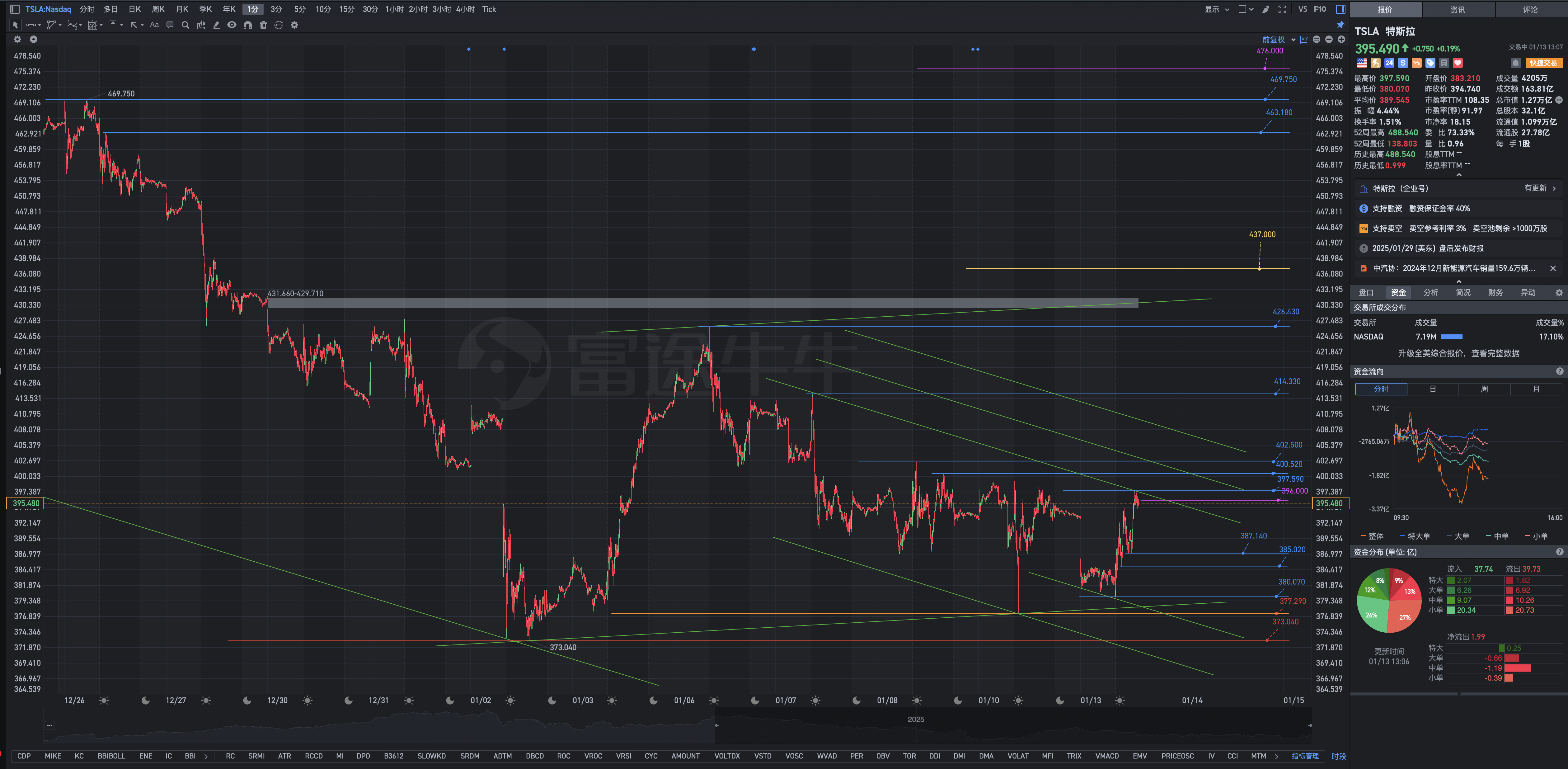Toggle the left sidebar panel icon

tap(15, 9)
